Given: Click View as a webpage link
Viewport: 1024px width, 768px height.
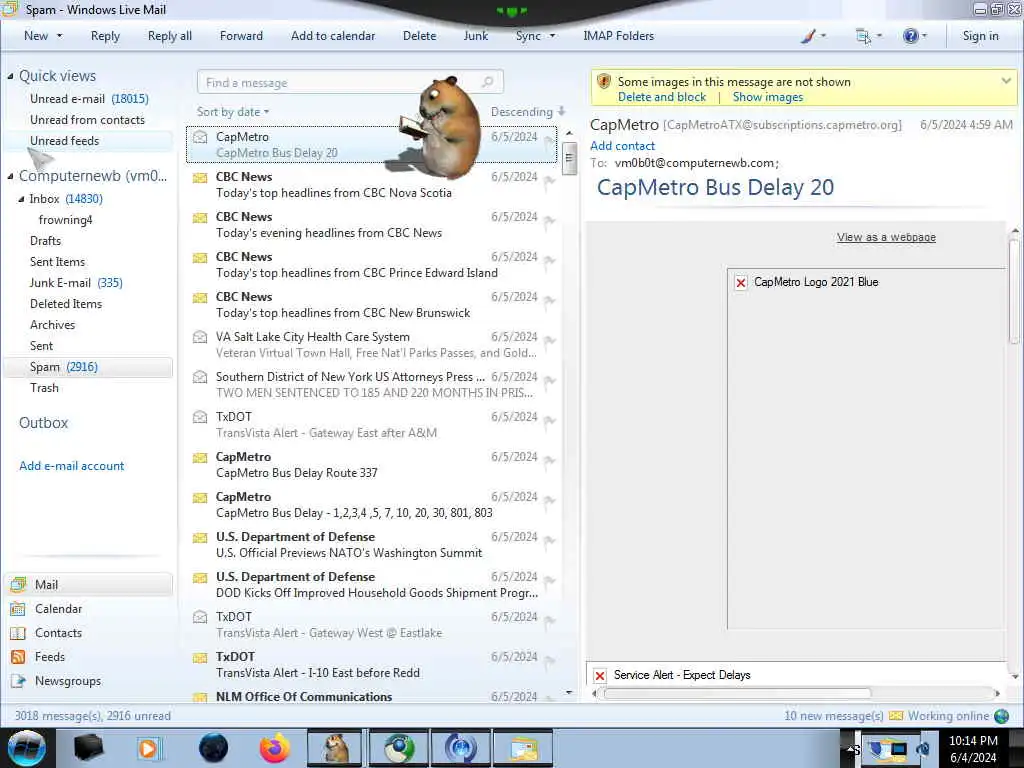Looking at the screenshot, I should 886,237.
